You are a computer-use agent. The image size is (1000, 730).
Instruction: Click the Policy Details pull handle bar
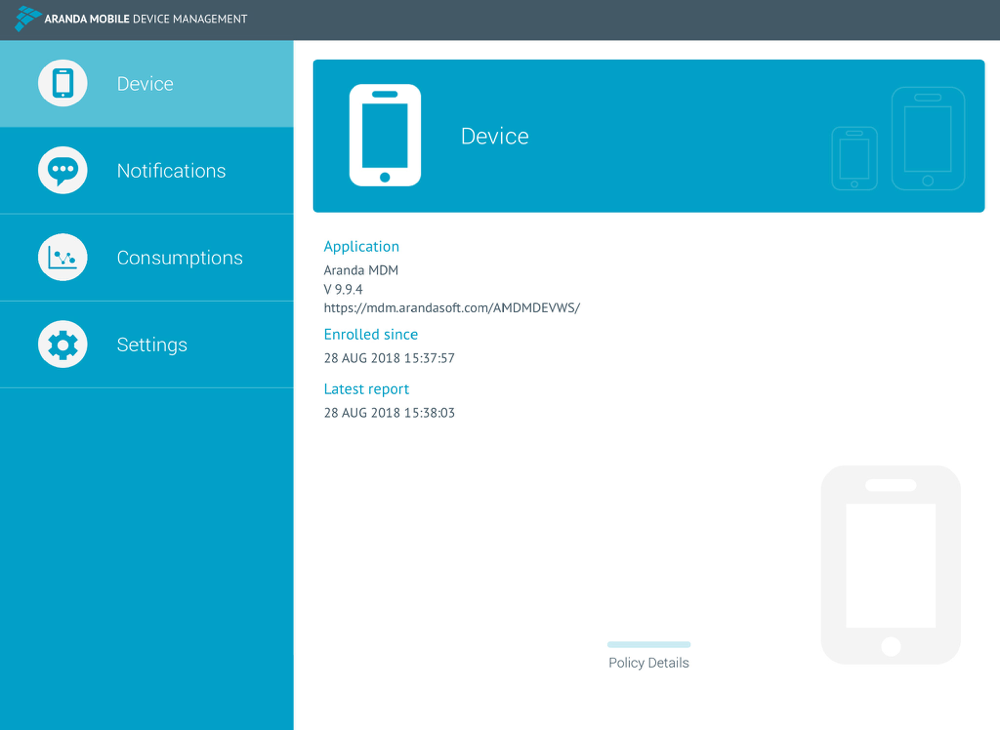click(649, 645)
